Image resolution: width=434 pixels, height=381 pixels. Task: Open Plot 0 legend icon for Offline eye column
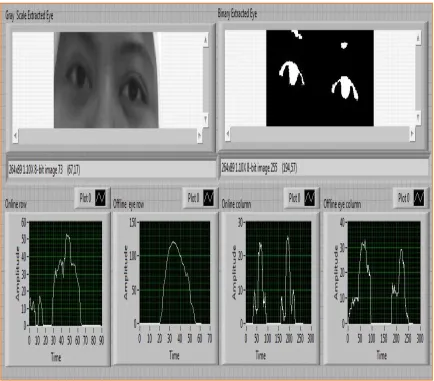click(419, 198)
